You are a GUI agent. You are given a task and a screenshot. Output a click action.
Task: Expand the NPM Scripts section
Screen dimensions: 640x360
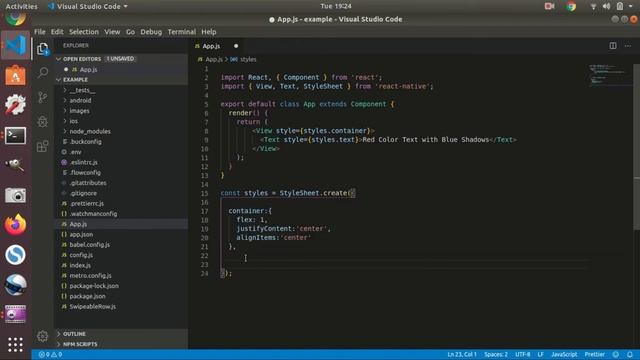tap(121, 344)
